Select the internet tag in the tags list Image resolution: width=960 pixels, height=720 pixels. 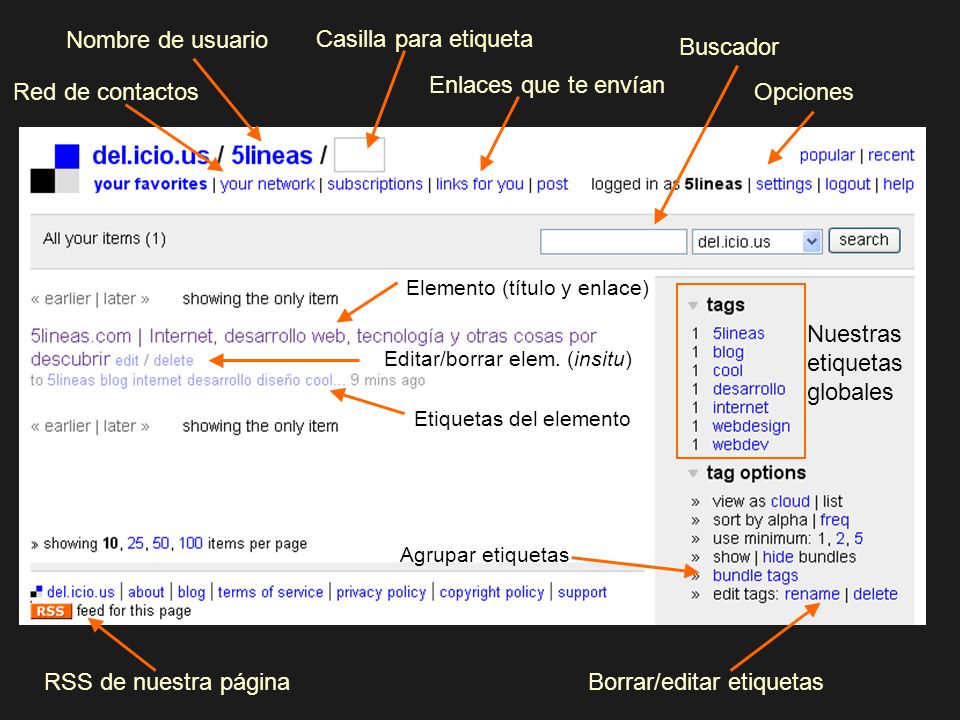point(740,407)
